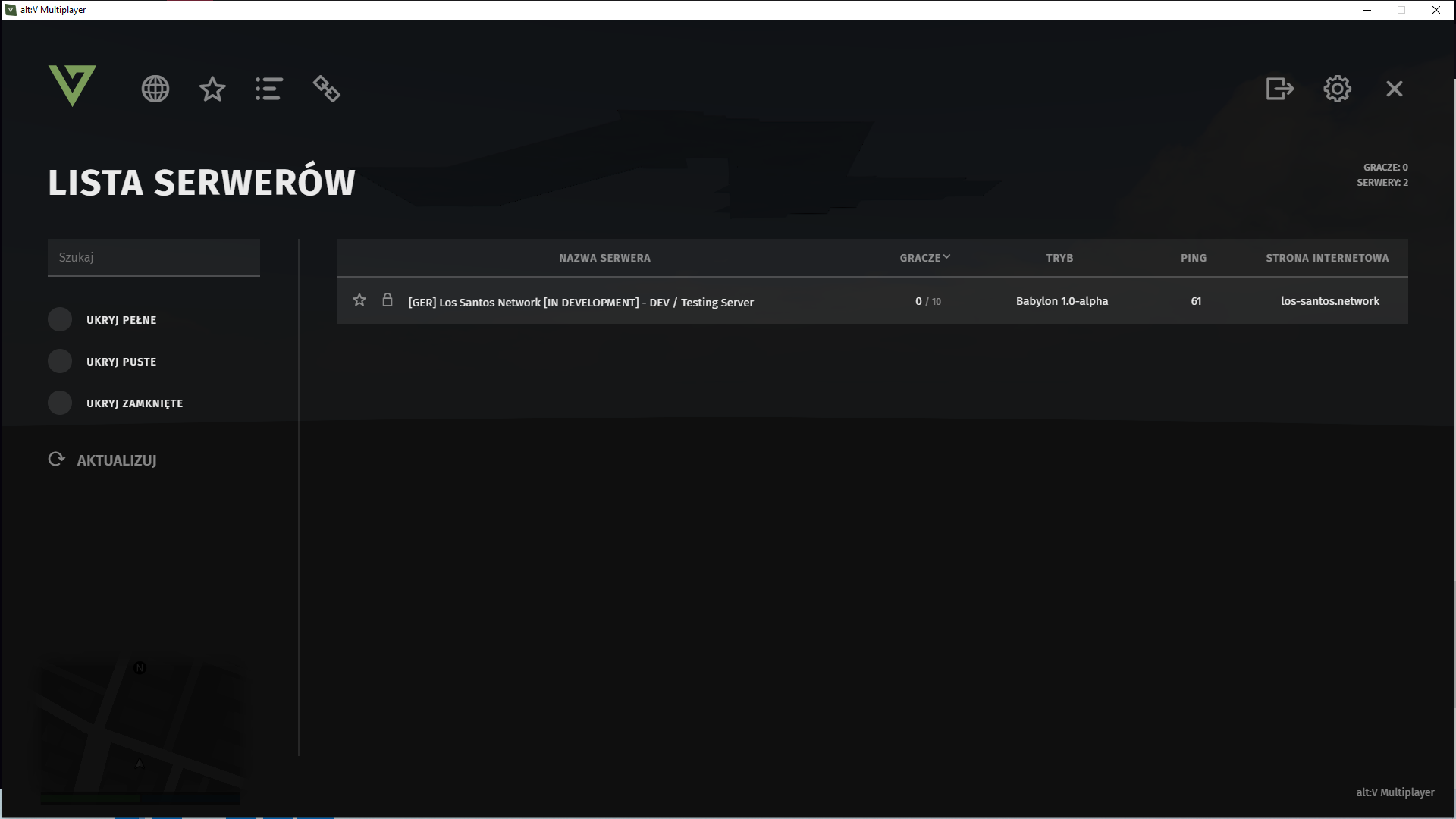
Task: Click the Strona Internetowa column header
Action: click(1327, 258)
